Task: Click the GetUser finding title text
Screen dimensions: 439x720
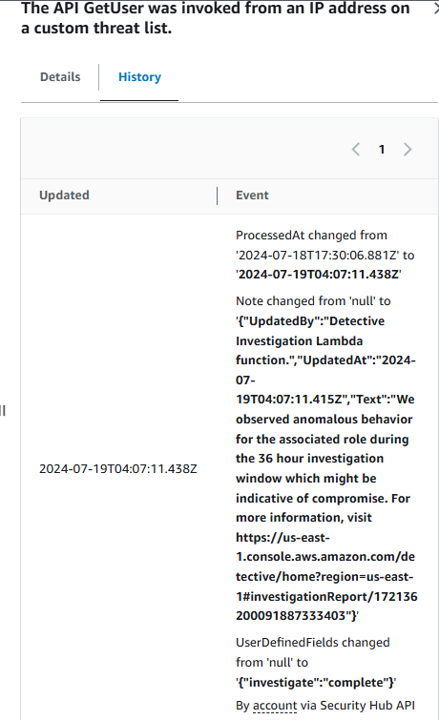Action: tap(215, 18)
